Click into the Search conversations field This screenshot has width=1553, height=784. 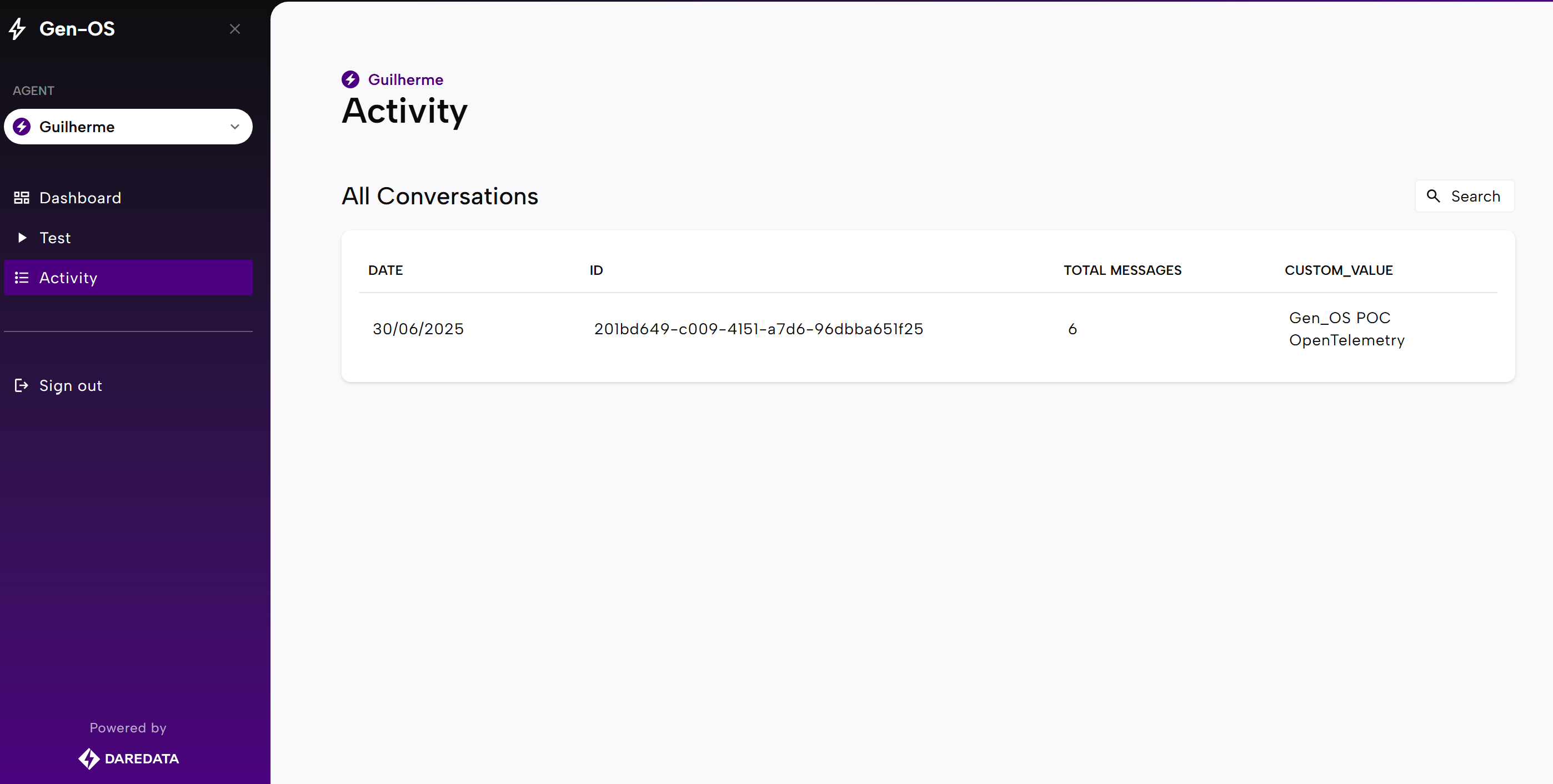(x=1475, y=197)
